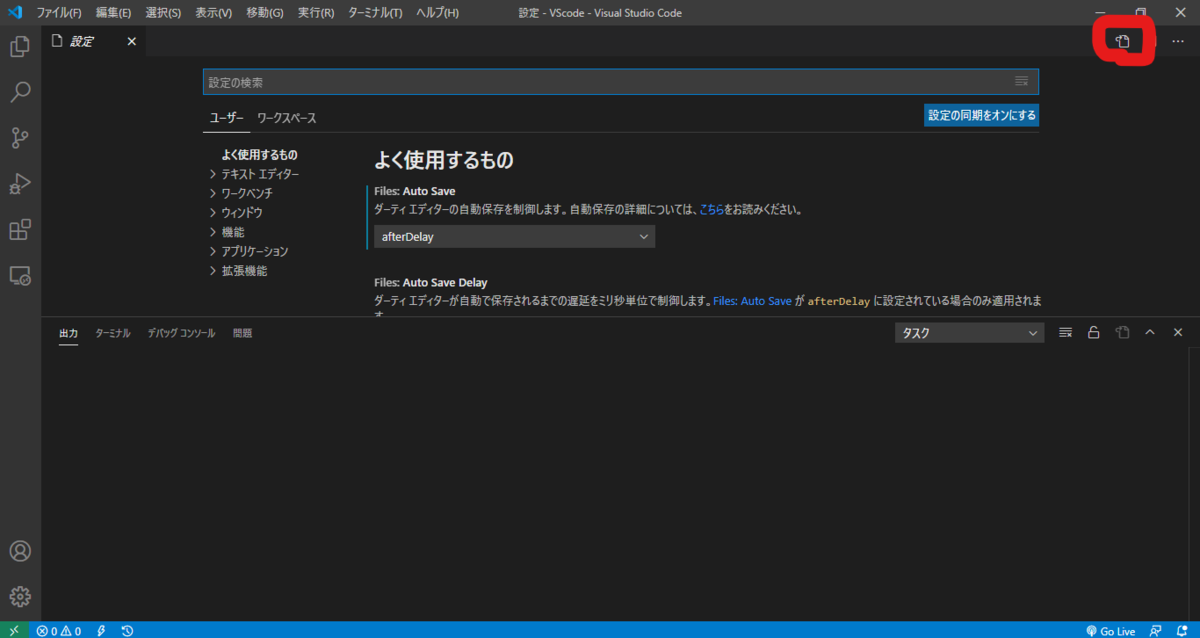Close the bottom panel
1200x638 pixels.
coord(1178,332)
